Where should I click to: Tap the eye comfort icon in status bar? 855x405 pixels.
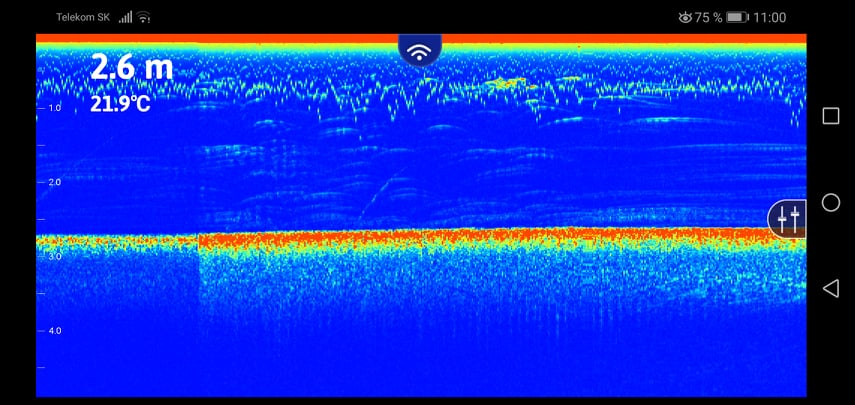pyautogui.click(x=685, y=17)
